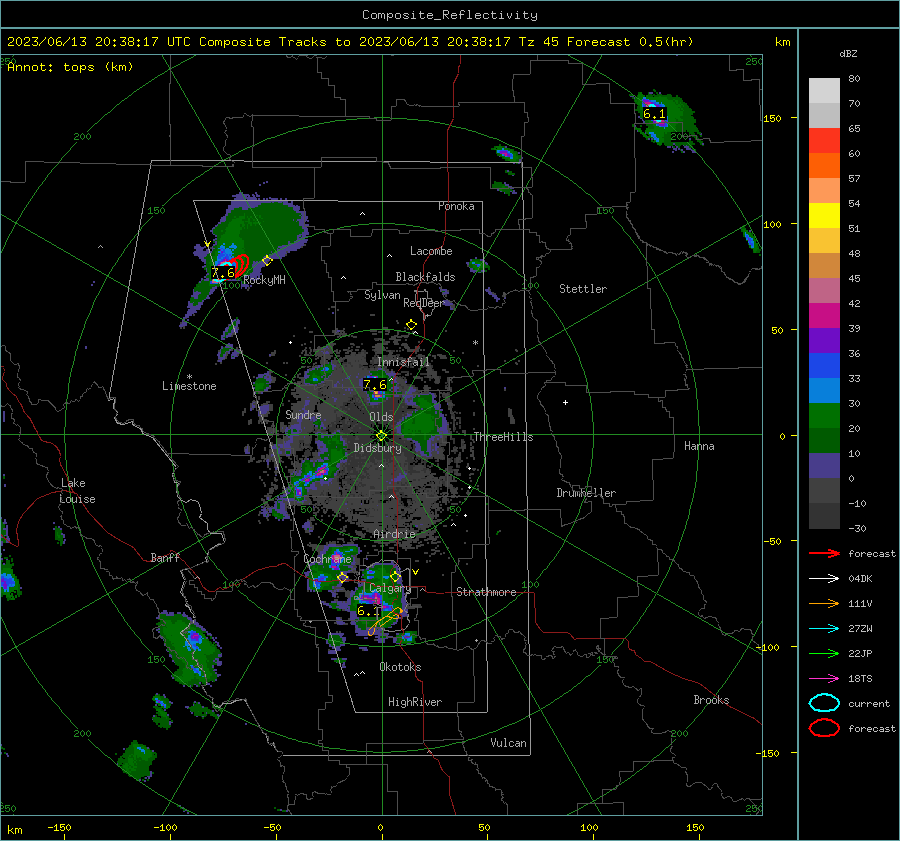Screen dimensions: 900x841
Task: Pick the red swatch on the dBZ scale
Action: pos(824,141)
